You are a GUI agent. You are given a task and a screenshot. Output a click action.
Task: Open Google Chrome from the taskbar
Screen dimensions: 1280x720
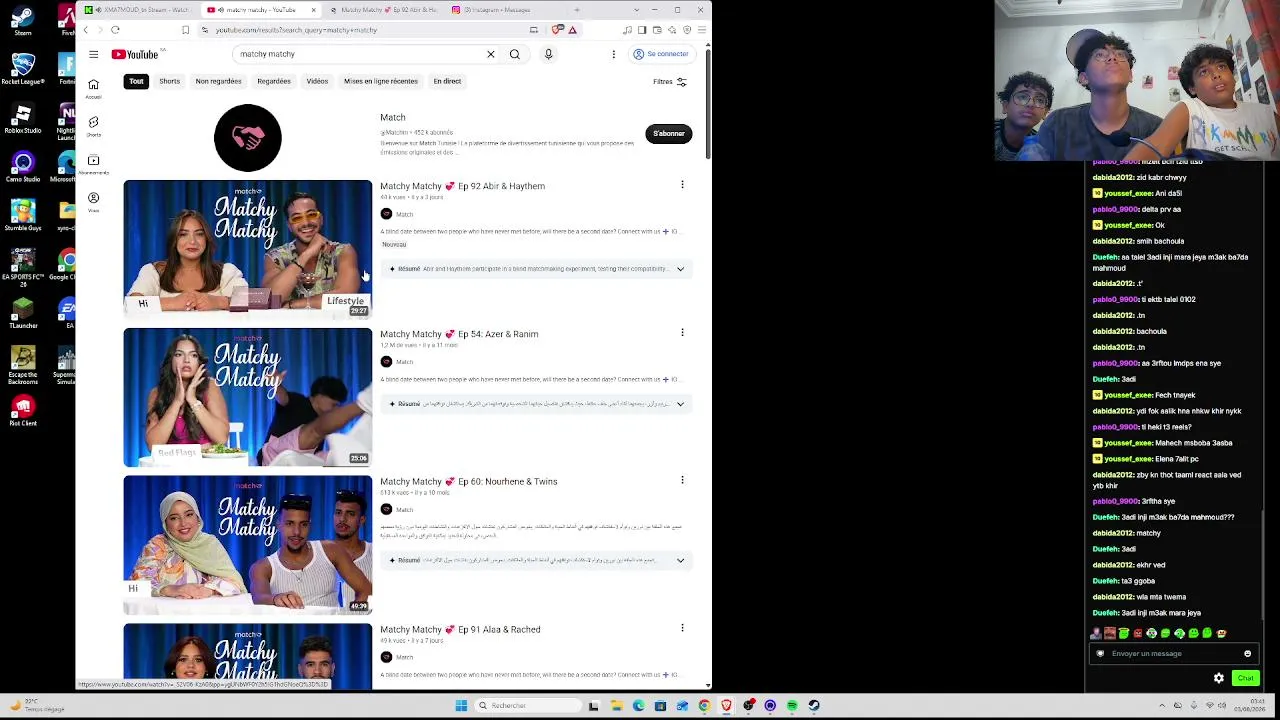704,706
